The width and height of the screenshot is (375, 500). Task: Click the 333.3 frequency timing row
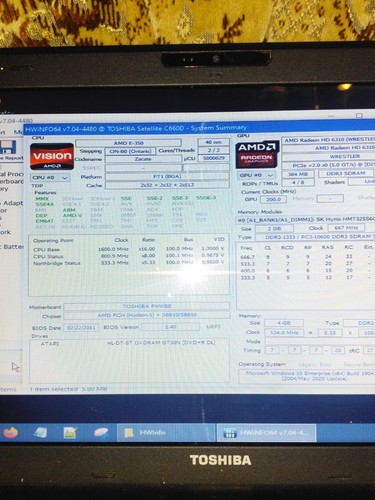(306, 277)
